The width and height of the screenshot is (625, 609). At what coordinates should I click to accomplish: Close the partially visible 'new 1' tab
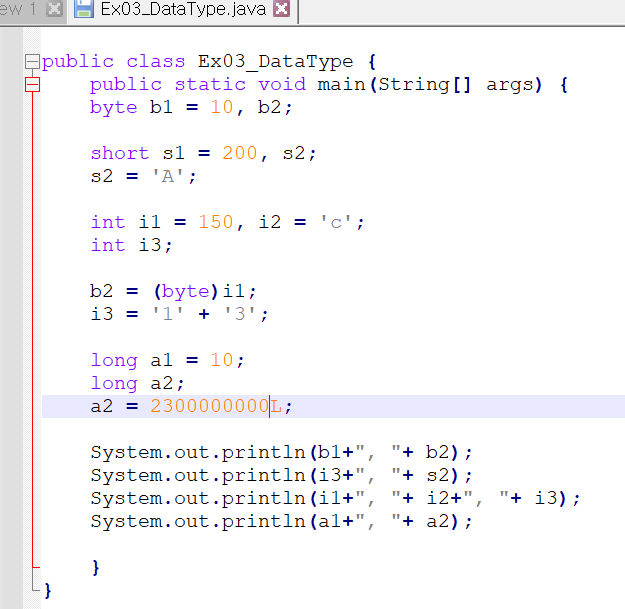[x=54, y=8]
